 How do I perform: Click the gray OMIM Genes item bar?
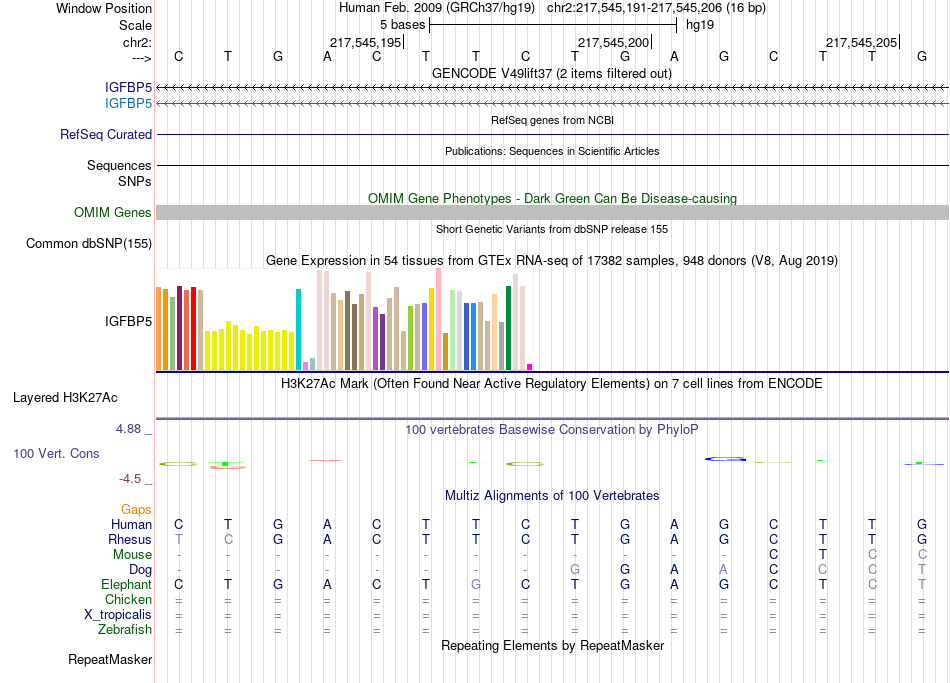(552, 212)
